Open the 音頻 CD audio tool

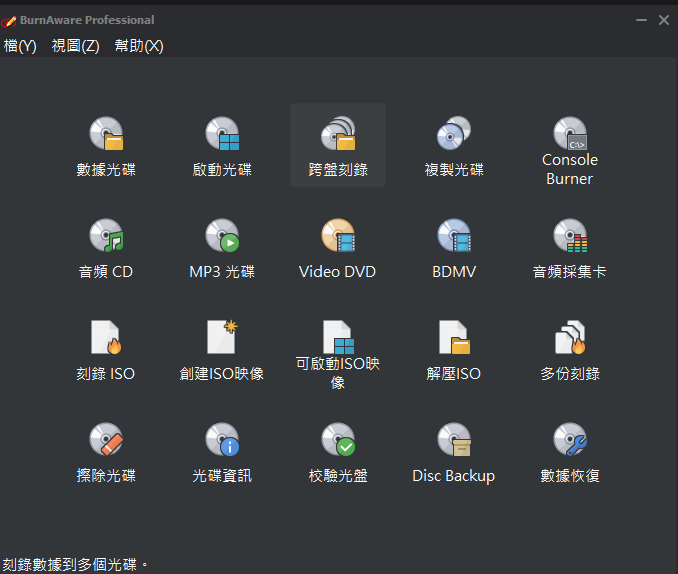(x=106, y=247)
